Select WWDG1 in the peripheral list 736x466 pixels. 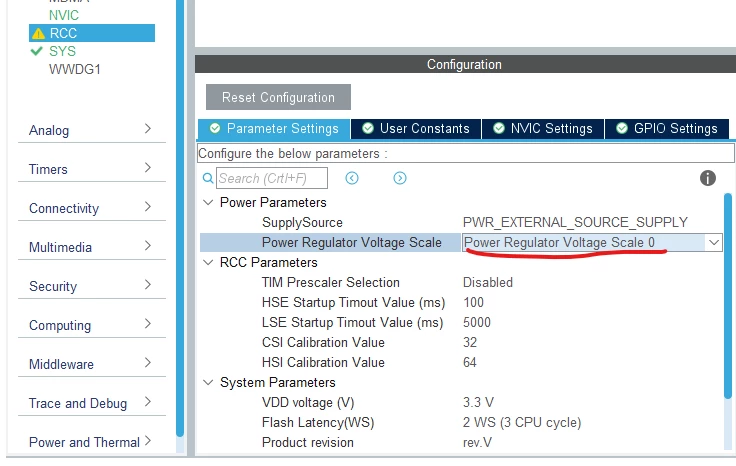tap(75, 69)
